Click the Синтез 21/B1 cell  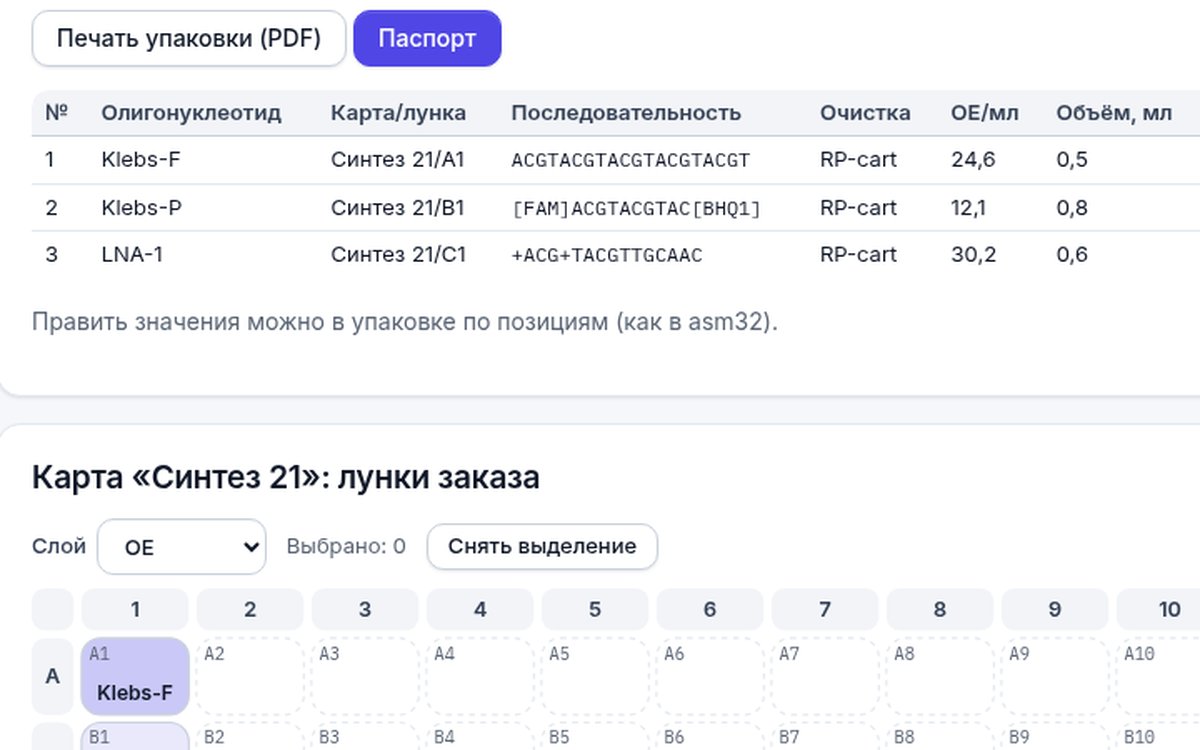pos(398,208)
